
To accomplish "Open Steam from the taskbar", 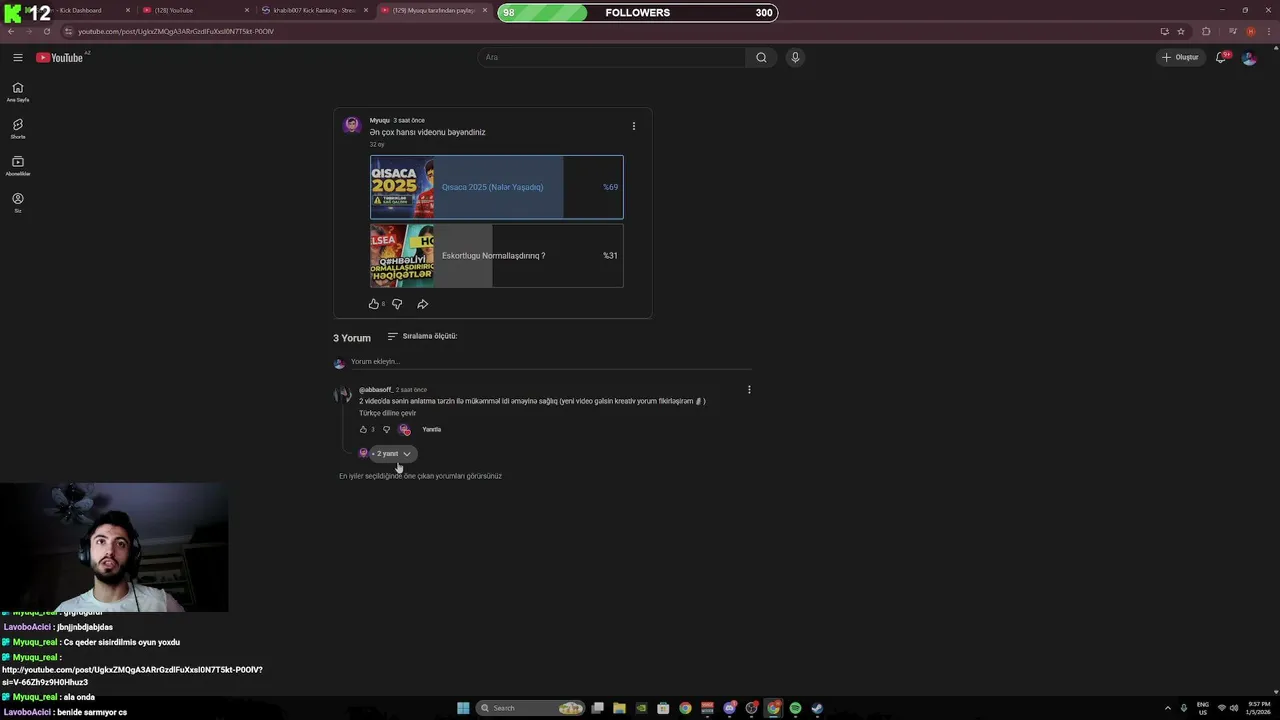I will (x=817, y=708).
